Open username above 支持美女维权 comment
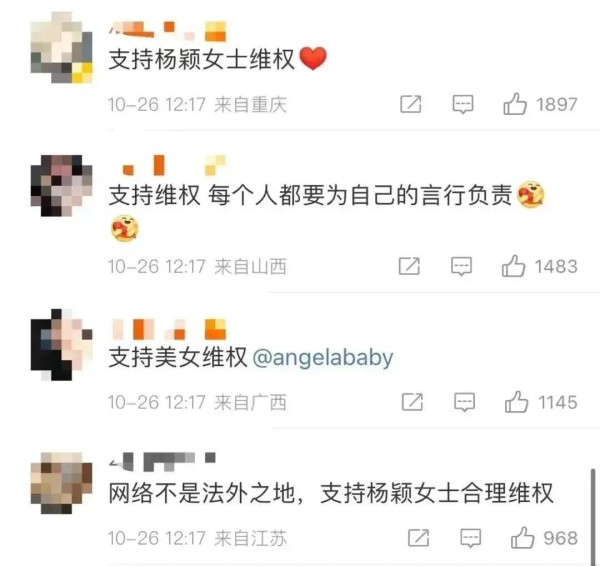600x566 pixels. (168, 329)
